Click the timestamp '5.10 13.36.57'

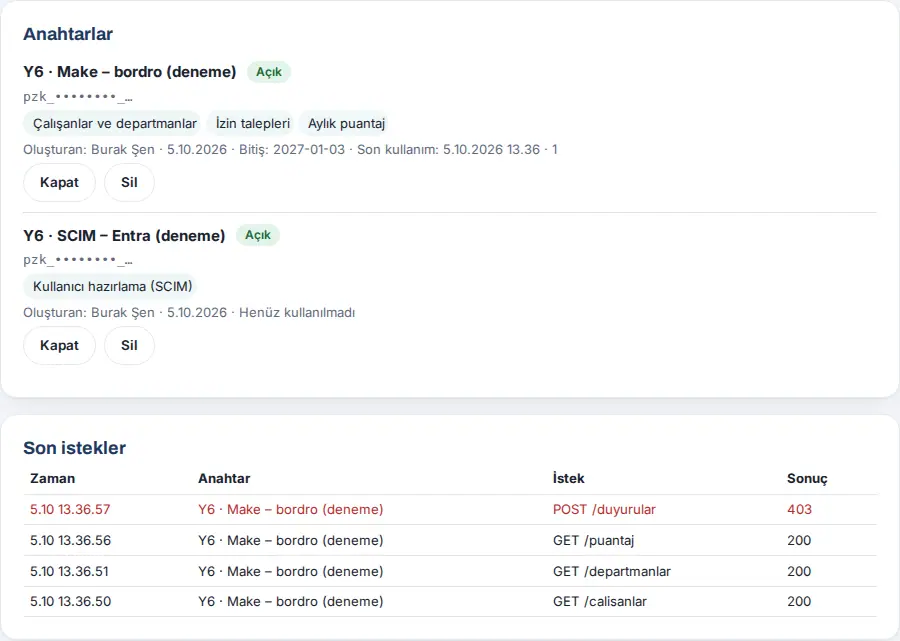click(x=70, y=510)
